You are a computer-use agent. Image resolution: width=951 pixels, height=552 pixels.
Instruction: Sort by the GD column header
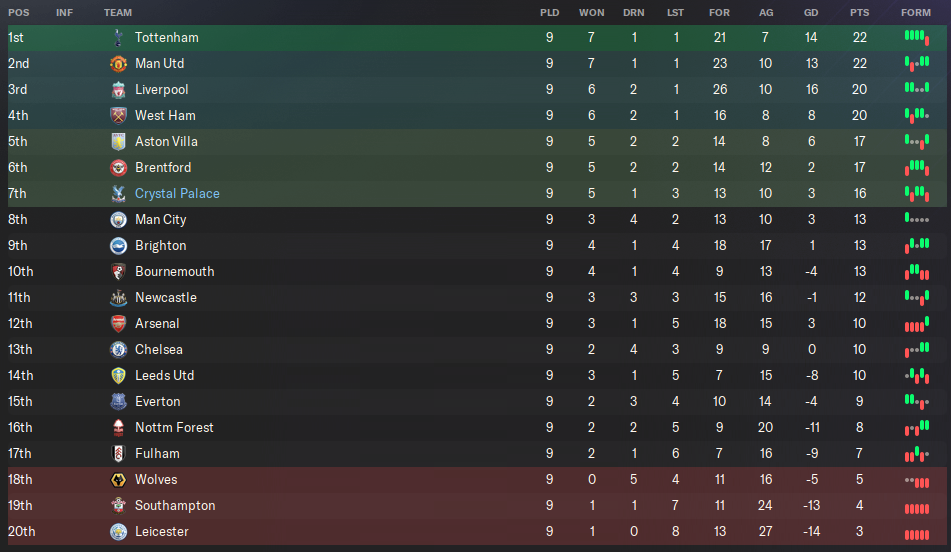(811, 13)
